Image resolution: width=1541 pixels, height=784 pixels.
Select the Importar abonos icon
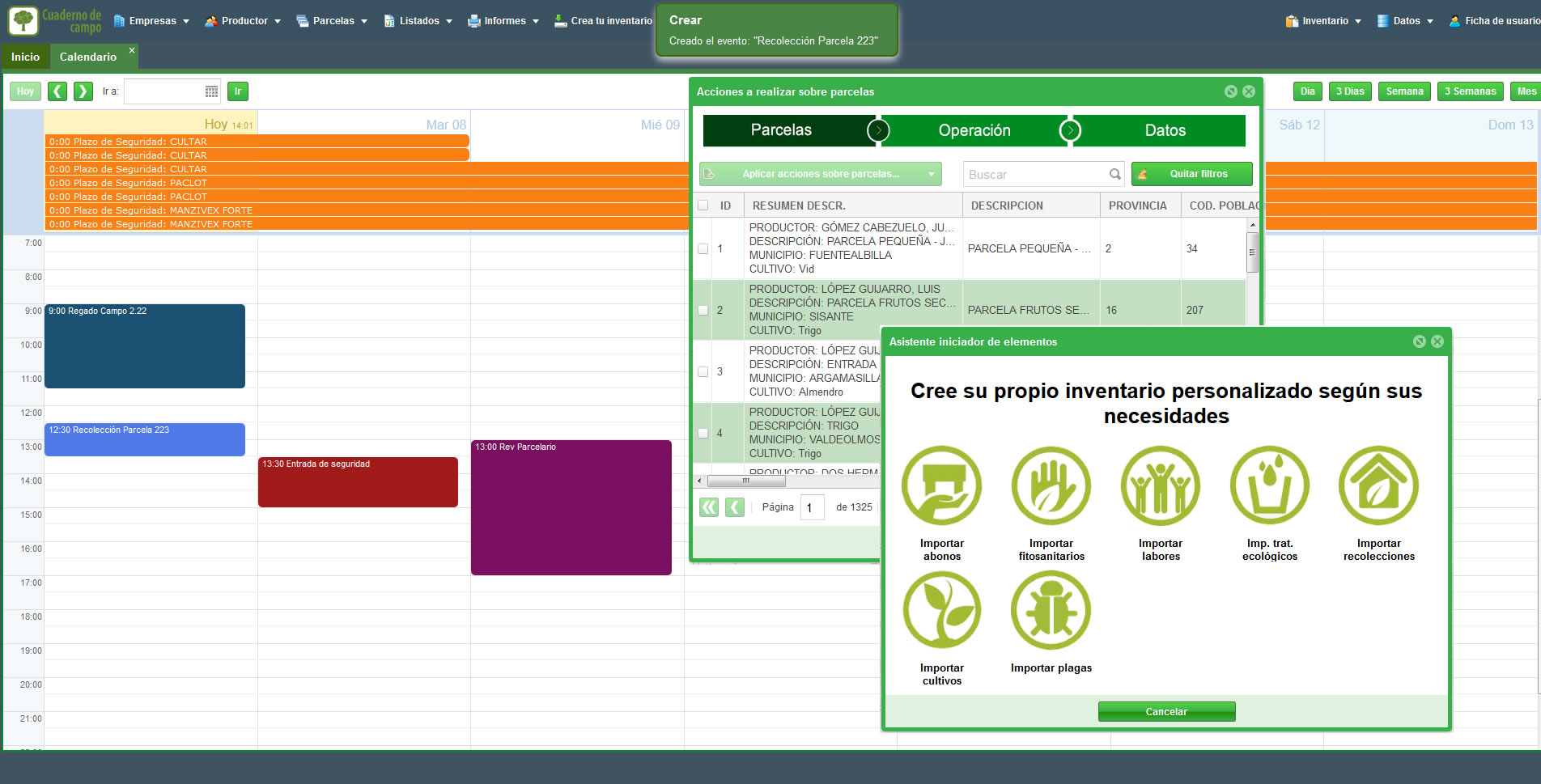point(941,485)
